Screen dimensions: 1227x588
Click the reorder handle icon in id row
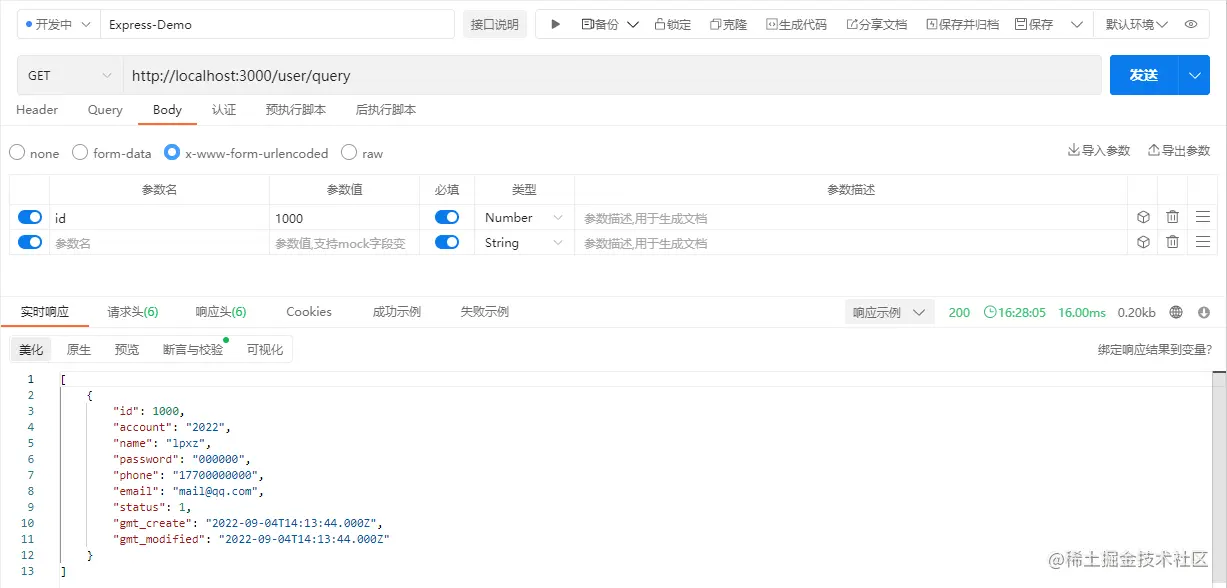pos(1203,216)
